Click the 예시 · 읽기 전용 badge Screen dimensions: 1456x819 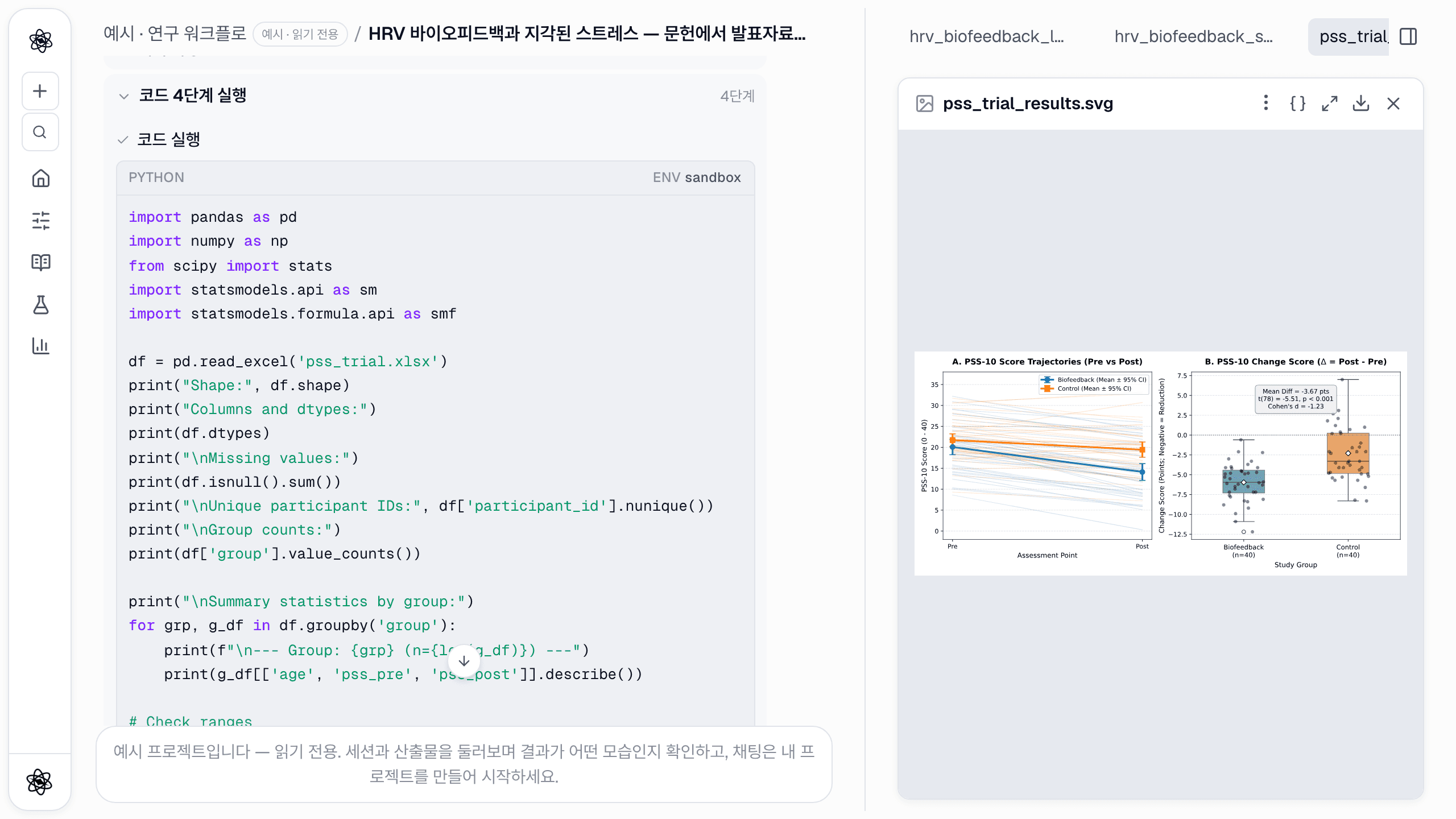pyautogui.click(x=300, y=34)
